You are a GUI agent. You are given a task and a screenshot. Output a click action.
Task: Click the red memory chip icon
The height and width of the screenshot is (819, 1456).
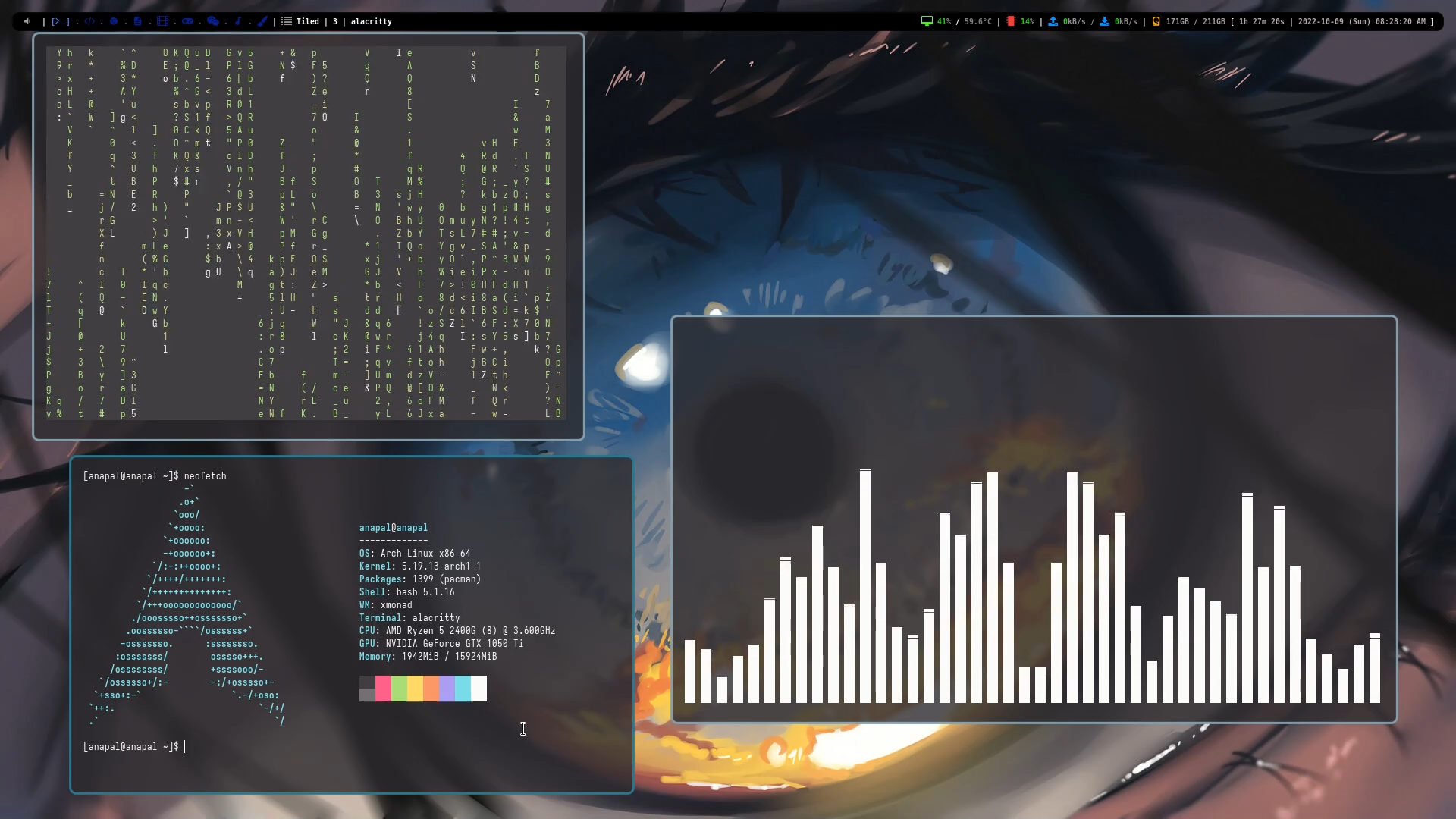(x=1011, y=21)
